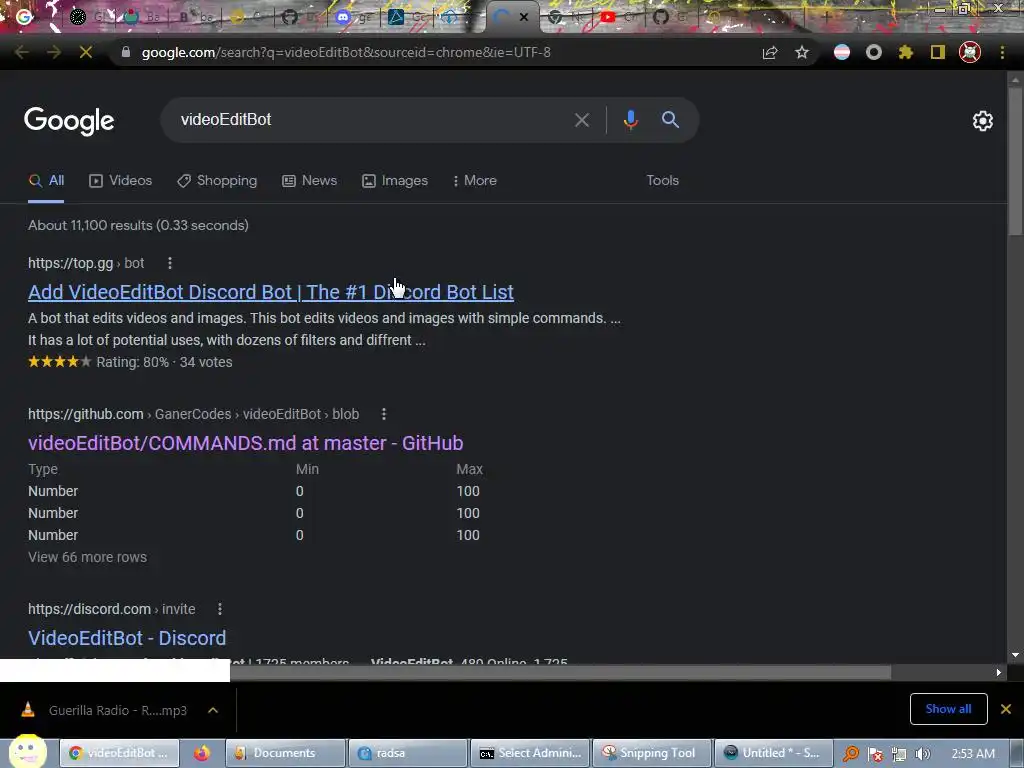This screenshot has height=768, width=1024.
Task: Open VideoEditBot - Discord result
Action: coord(127,638)
